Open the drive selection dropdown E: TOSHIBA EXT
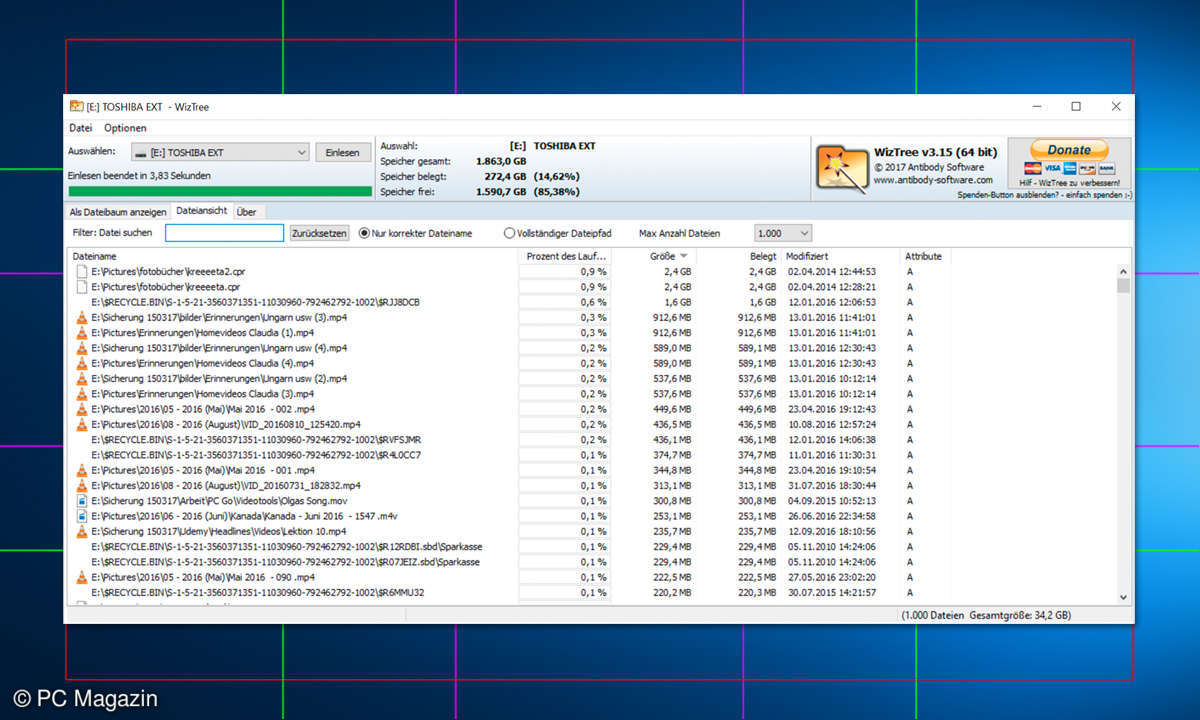This screenshot has width=1200, height=720. tap(221, 152)
